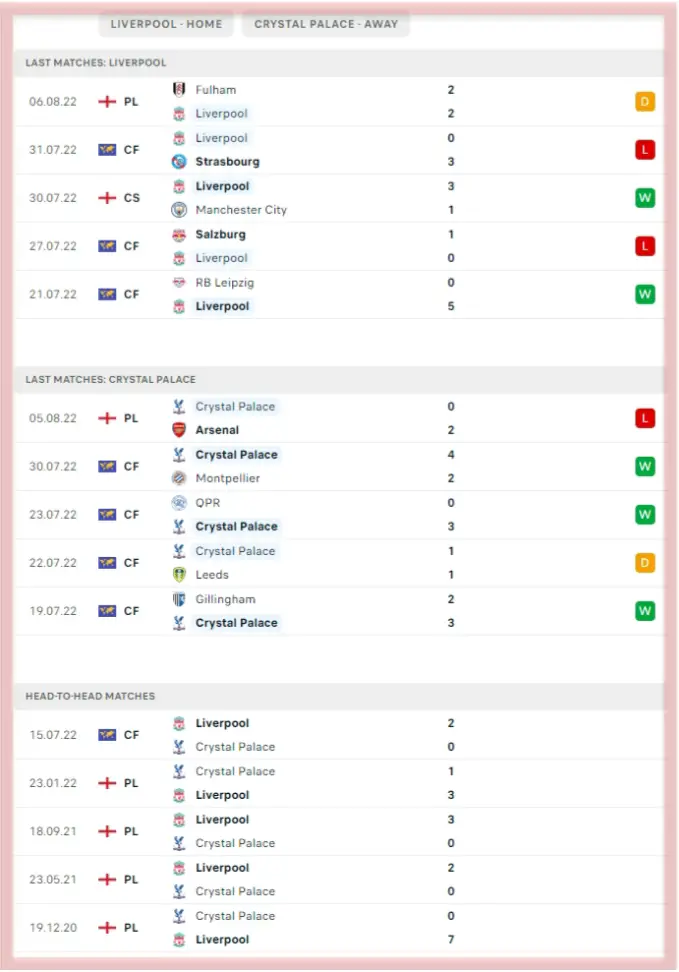Click the loss badge for Strasbourg match
Screen dimensions: 679x972
pyautogui.click(x=645, y=150)
